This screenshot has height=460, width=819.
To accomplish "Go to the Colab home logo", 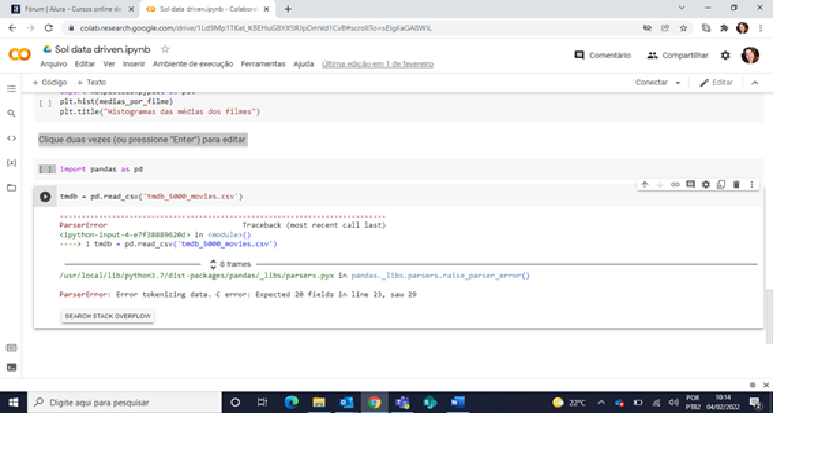I will [19, 54].
